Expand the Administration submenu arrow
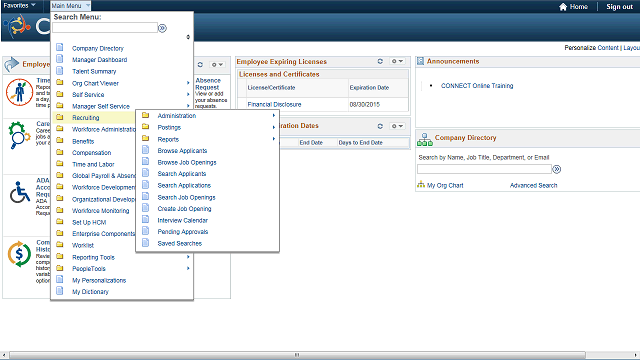Viewport: 640px width, 360px height. pos(274,116)
